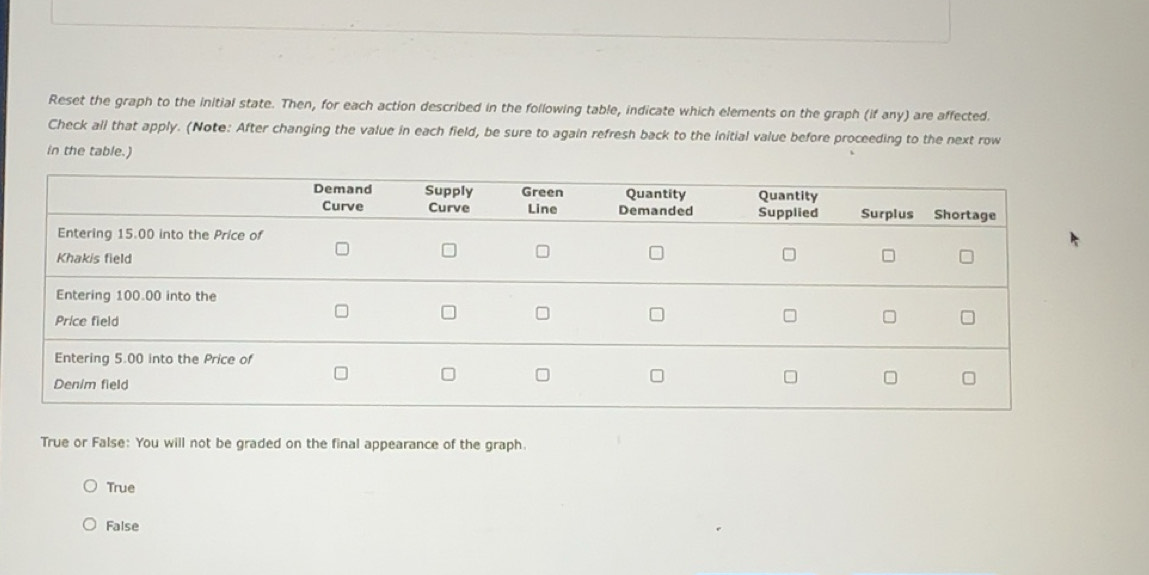The height and width of the screenshot is (575, 1149).
Task: Check Supply Curve for Price of Khakis row
Action: 449,249
